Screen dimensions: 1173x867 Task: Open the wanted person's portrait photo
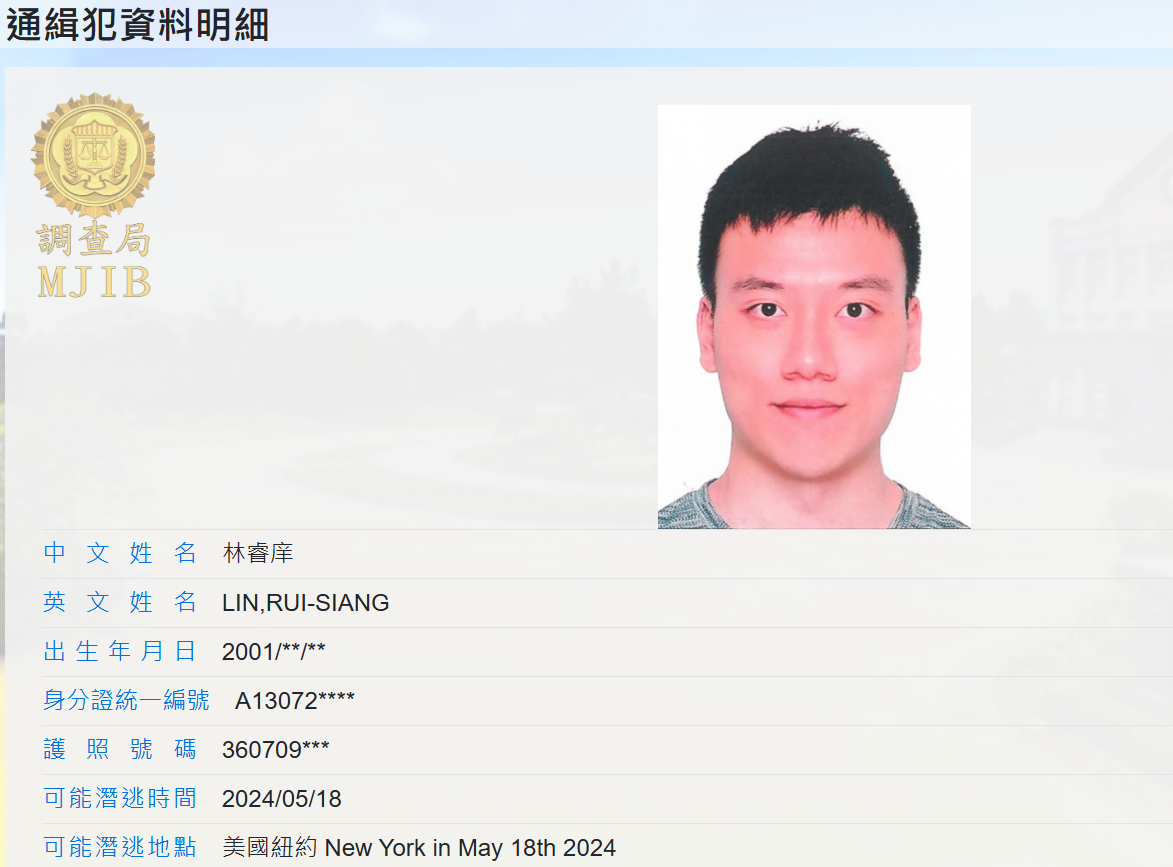[814, 316]
